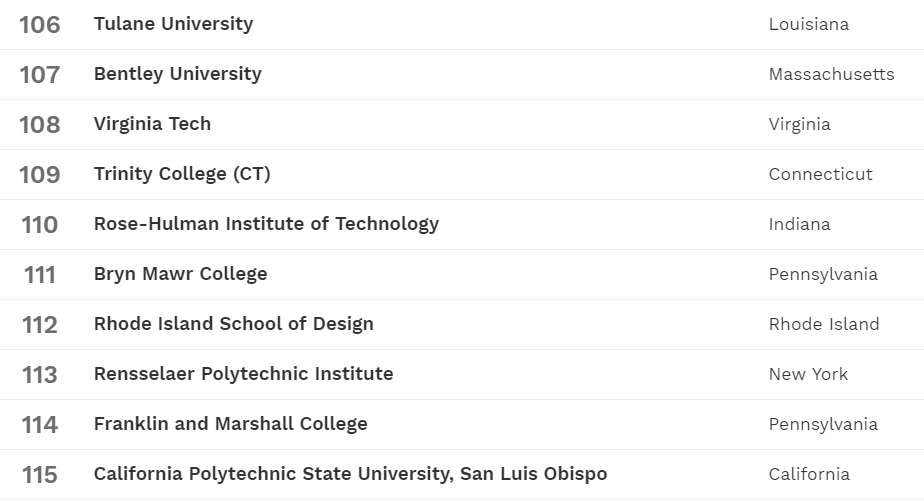Click the Connecticut state label
This screenshot has width=924, height=501.
click(820, 174)
